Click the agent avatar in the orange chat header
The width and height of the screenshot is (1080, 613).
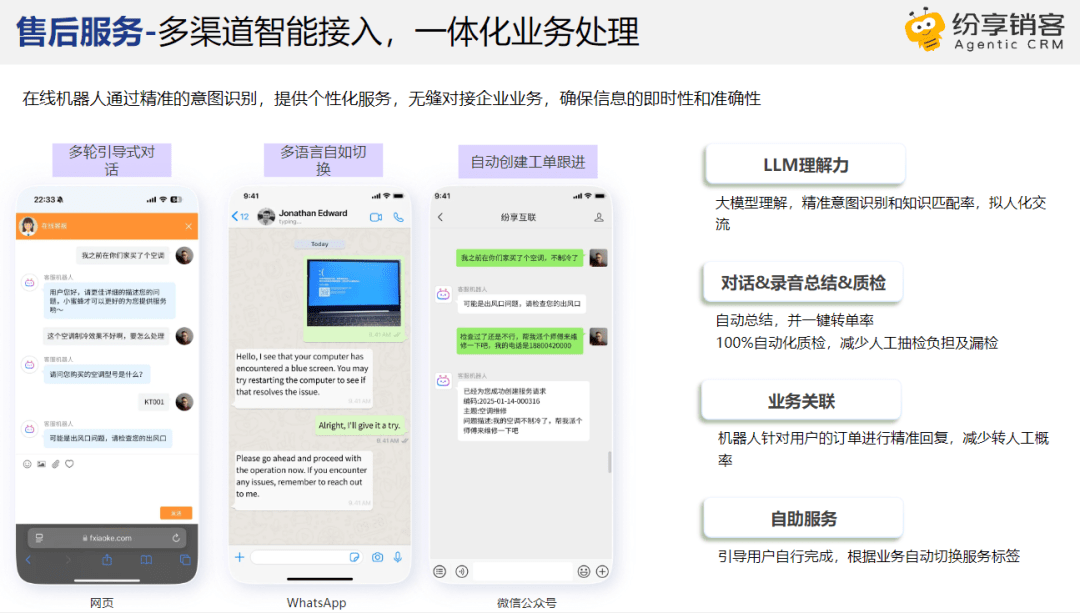coord(28,226)
